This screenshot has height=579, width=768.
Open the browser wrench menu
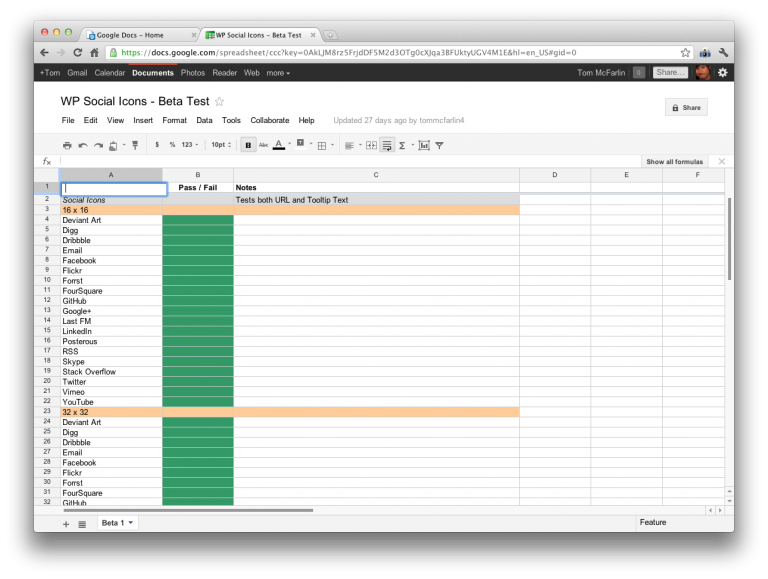(x=723, y=52)
